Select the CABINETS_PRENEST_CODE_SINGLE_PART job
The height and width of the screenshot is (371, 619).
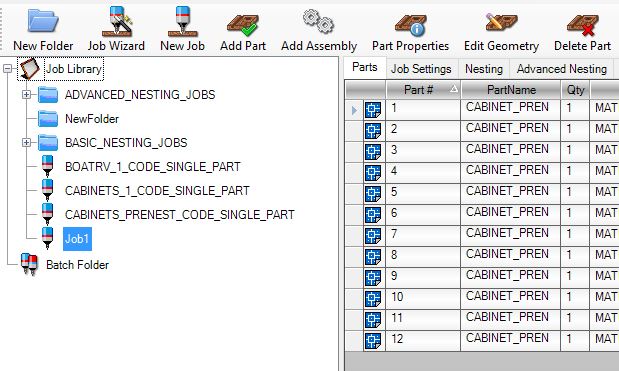coord(180,215)
